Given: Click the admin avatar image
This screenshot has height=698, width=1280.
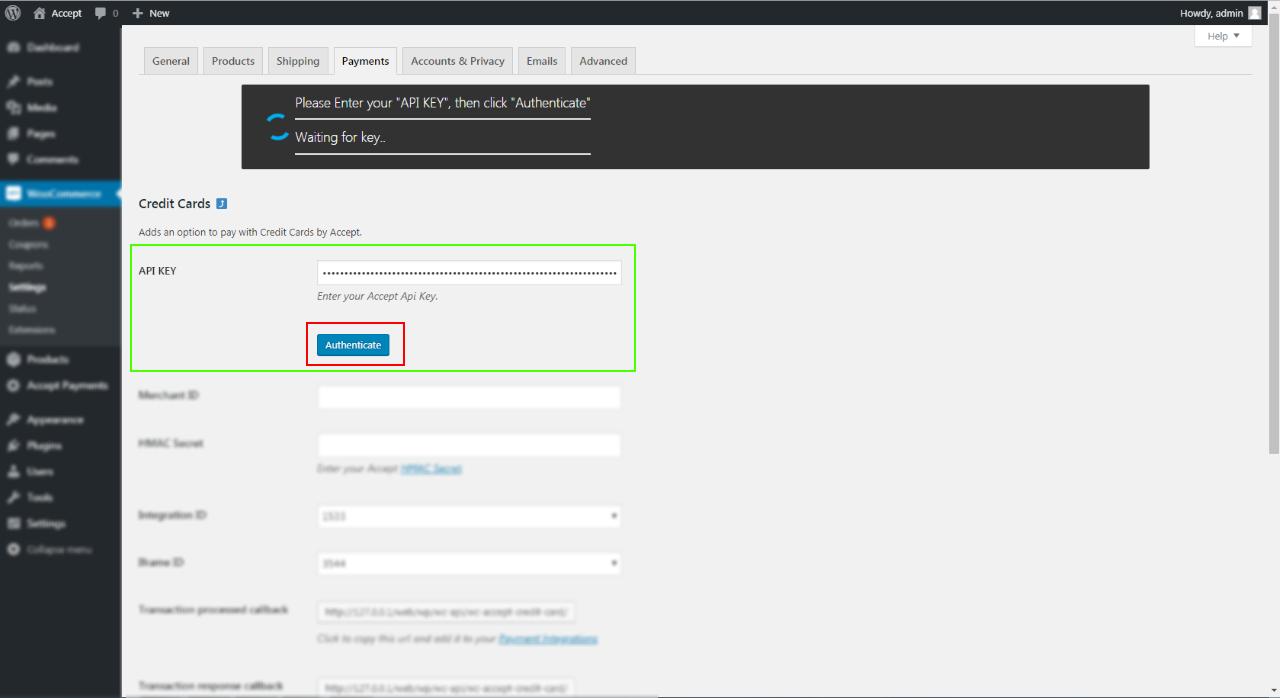Looking at the screenshot, I should 1254,13.
